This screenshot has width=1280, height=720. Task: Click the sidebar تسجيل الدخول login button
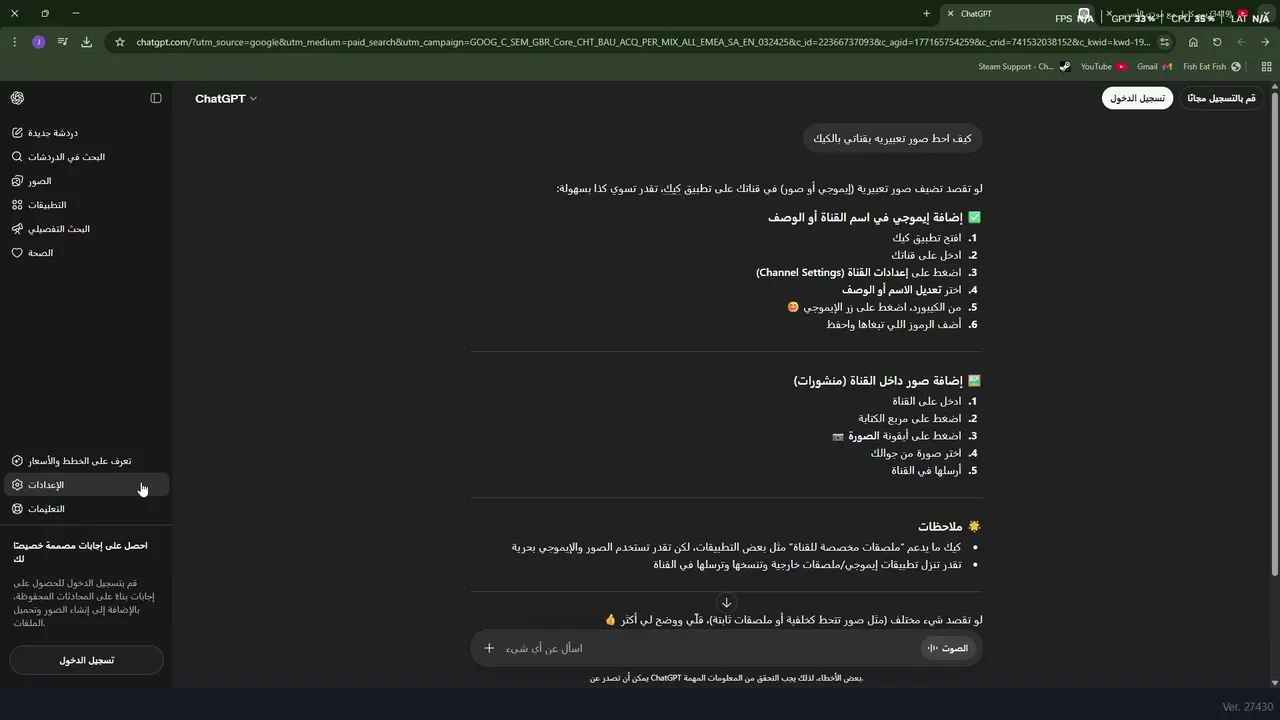pyautogui.click(x=86, y=660)
